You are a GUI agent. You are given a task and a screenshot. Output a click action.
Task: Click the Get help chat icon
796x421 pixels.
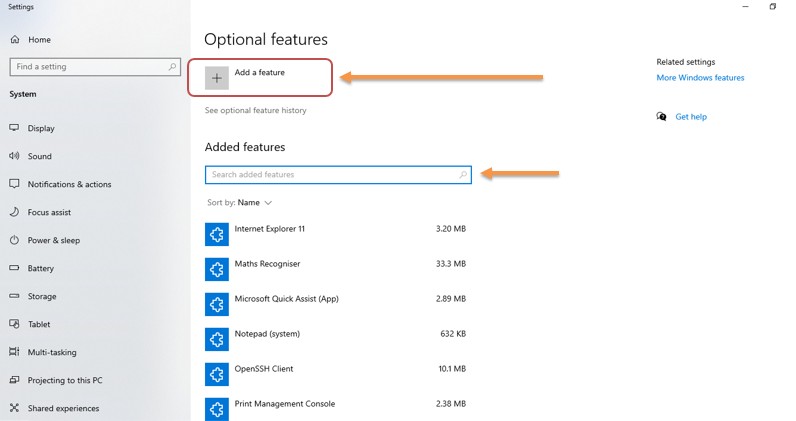click(661, 117)
